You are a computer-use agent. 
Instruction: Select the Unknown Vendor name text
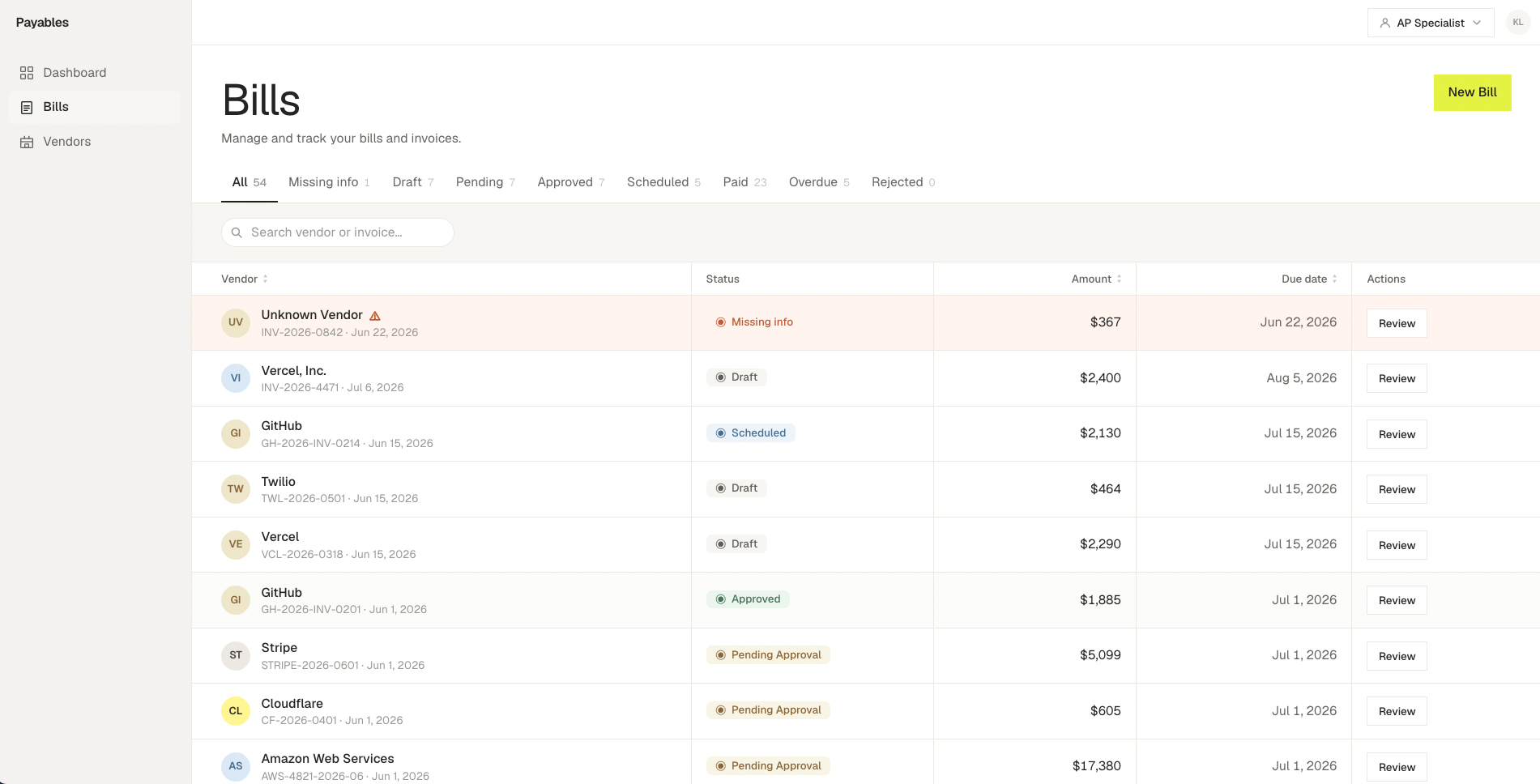pos(312,315)
